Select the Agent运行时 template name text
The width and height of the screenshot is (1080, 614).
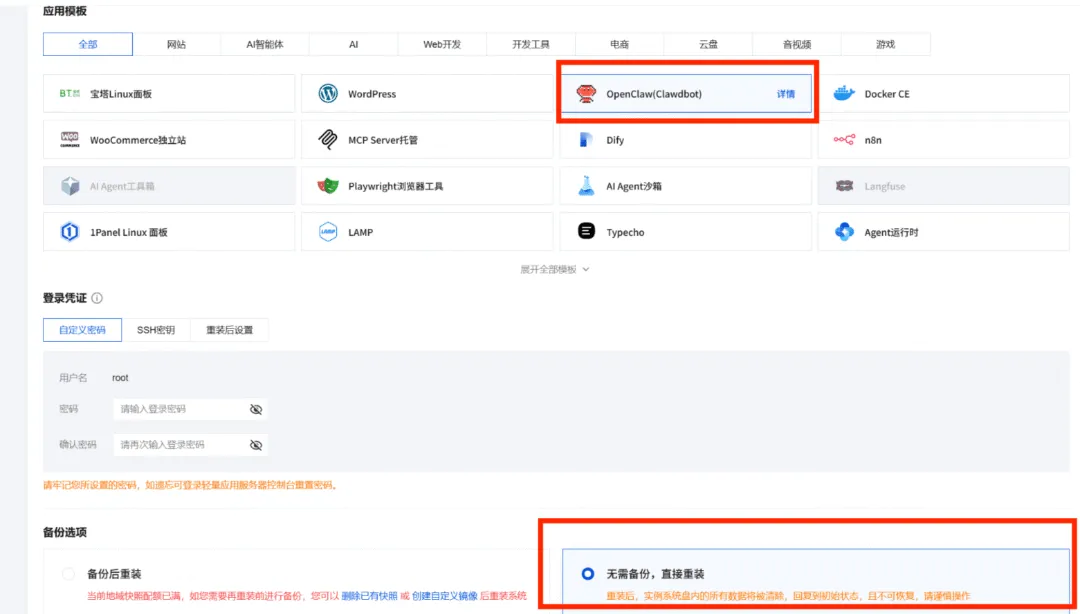891,232
